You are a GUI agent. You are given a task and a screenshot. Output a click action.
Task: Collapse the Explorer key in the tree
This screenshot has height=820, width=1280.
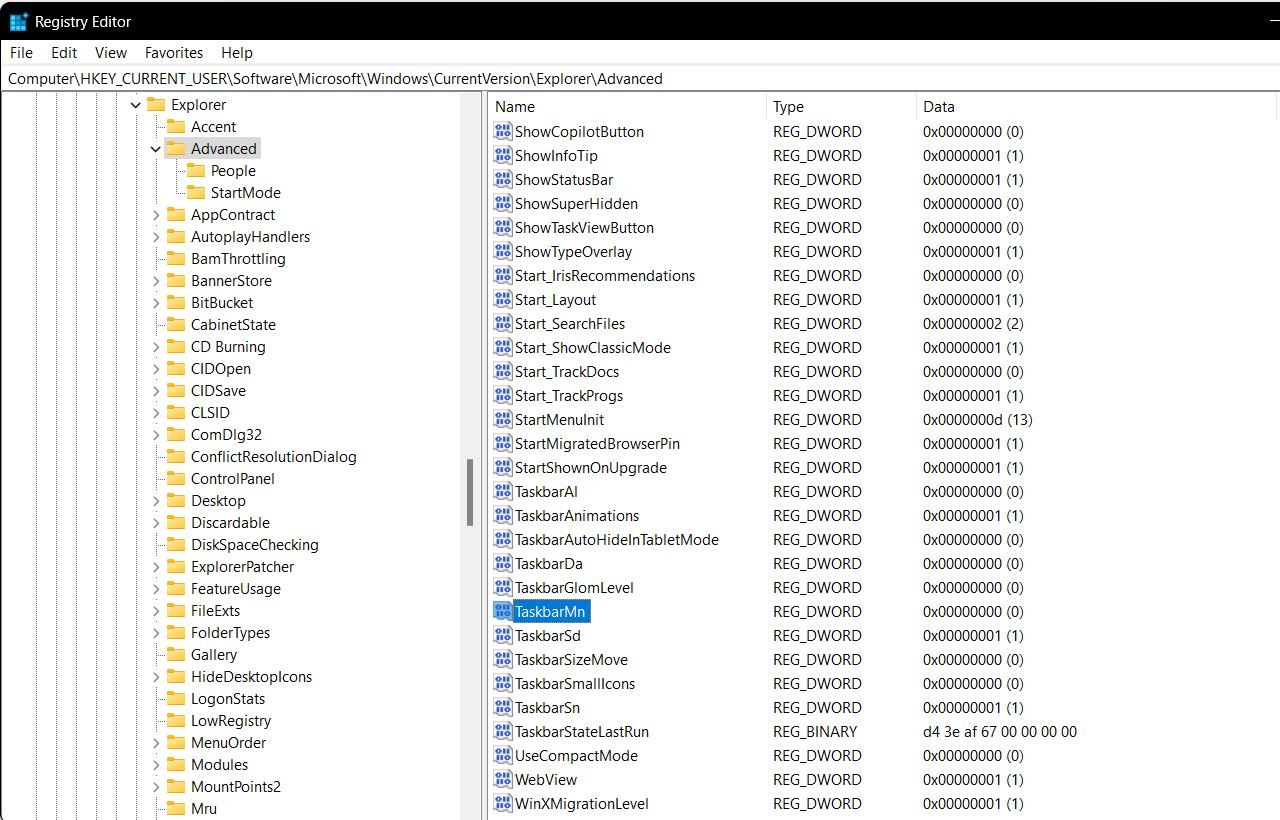coord(136,104)
